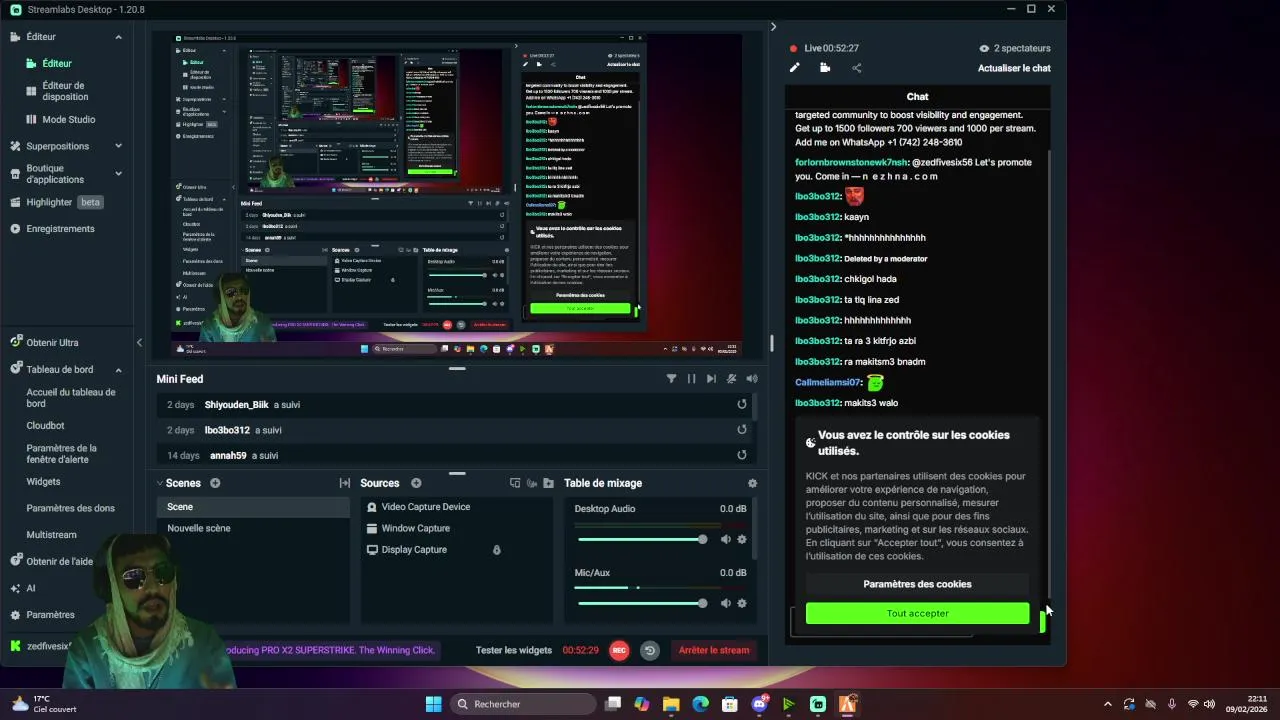Open the audio-visual source tool icon
The width and height of the screenshot is (1280, 720).
(x=532, y=483)
